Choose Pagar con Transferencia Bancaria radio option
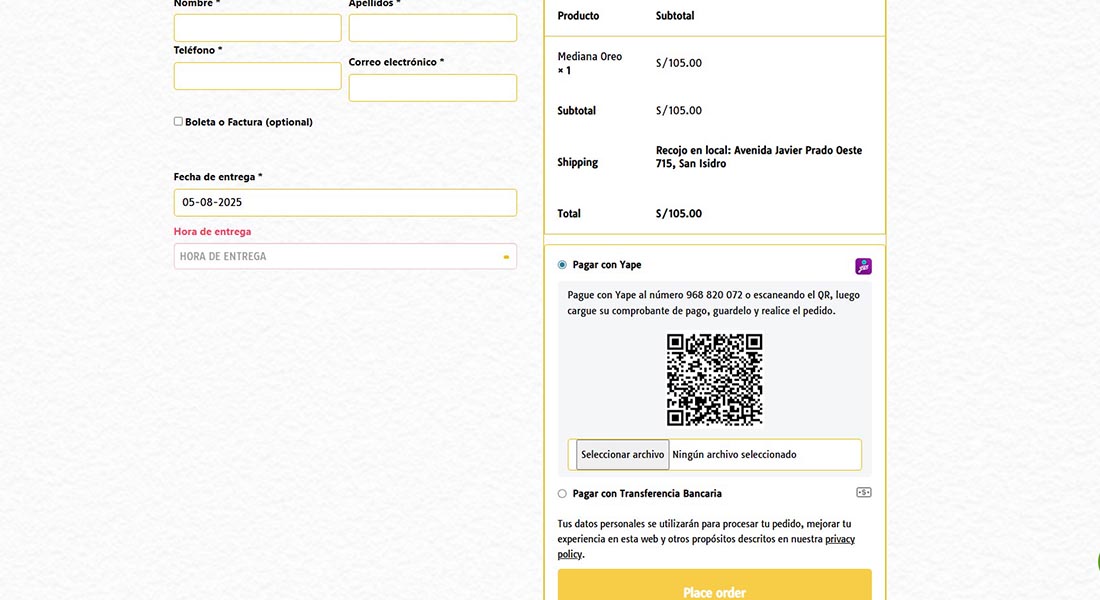 [562, 494]
